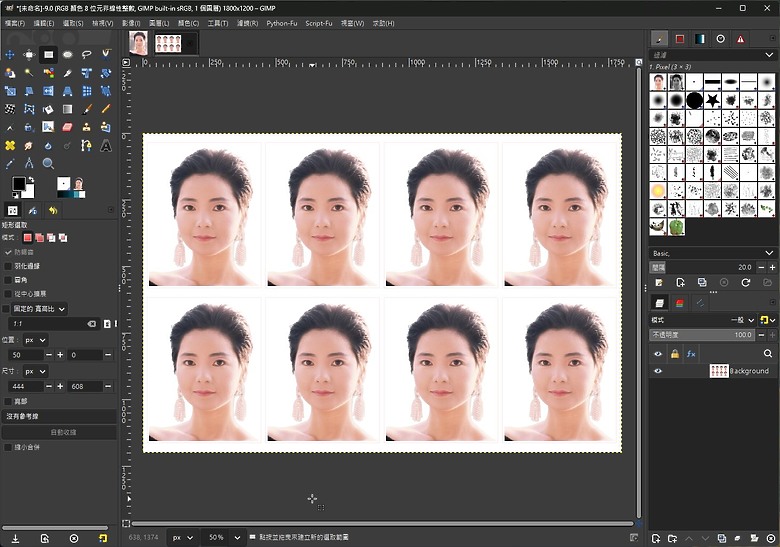Select the Move tool
Screen dimensions: 780x547
click(x=10, y=55)
